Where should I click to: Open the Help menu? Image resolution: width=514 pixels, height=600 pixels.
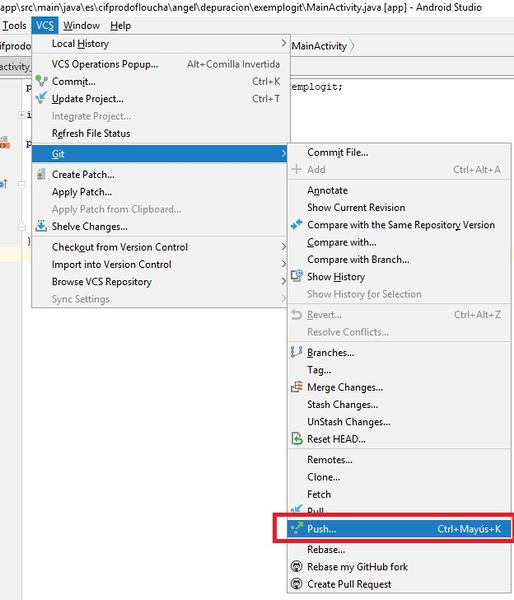(x=121, y=26)
